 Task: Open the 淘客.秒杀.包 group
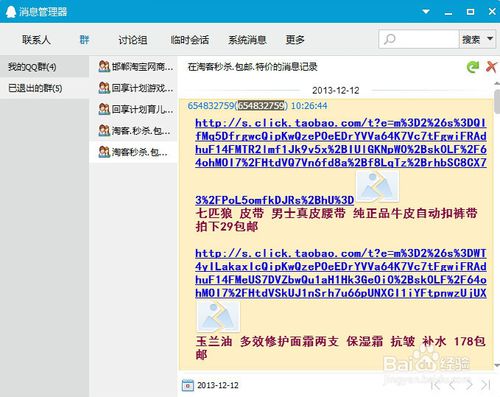[133, 131]
